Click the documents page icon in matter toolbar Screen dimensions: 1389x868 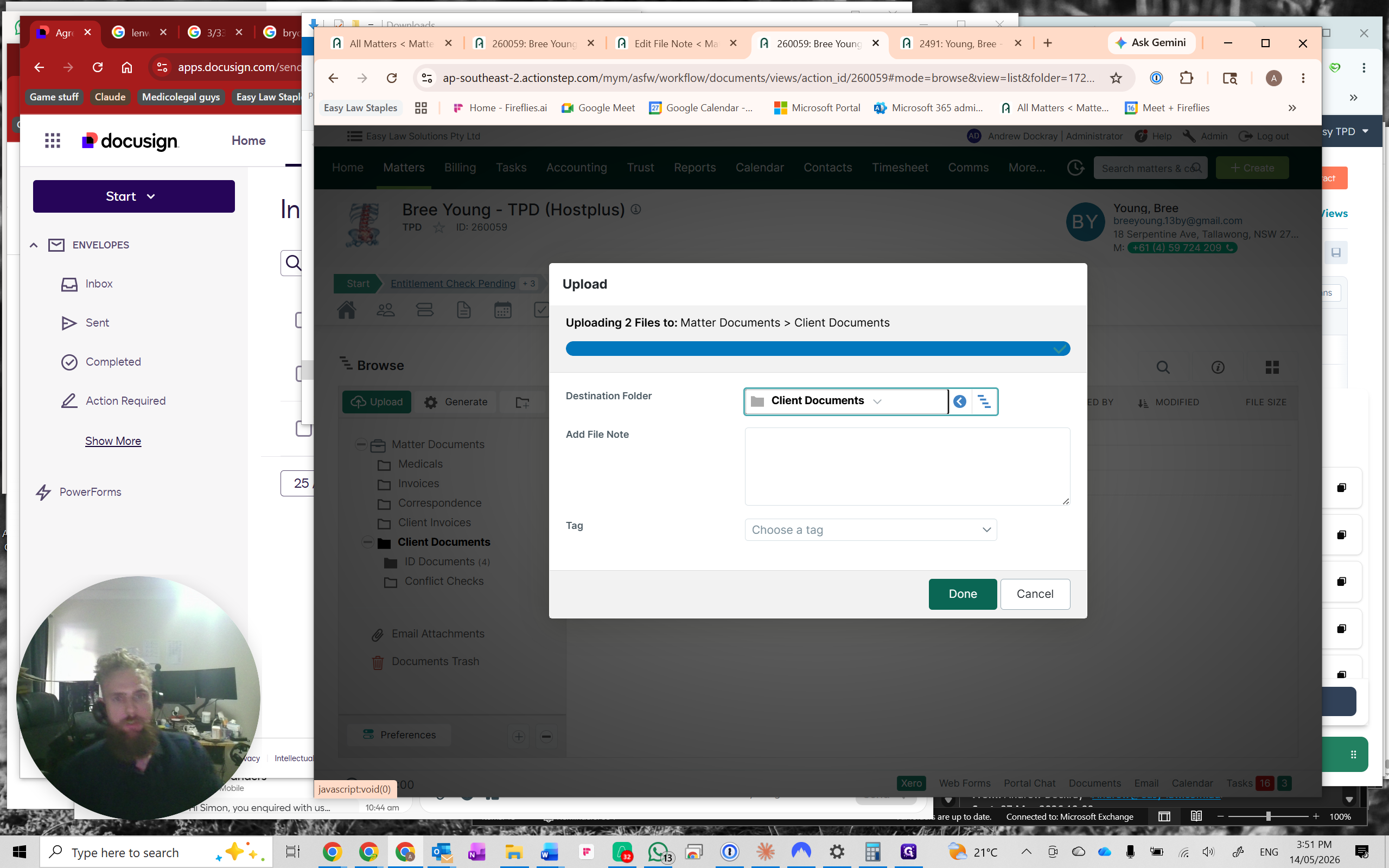click(463, 310)
